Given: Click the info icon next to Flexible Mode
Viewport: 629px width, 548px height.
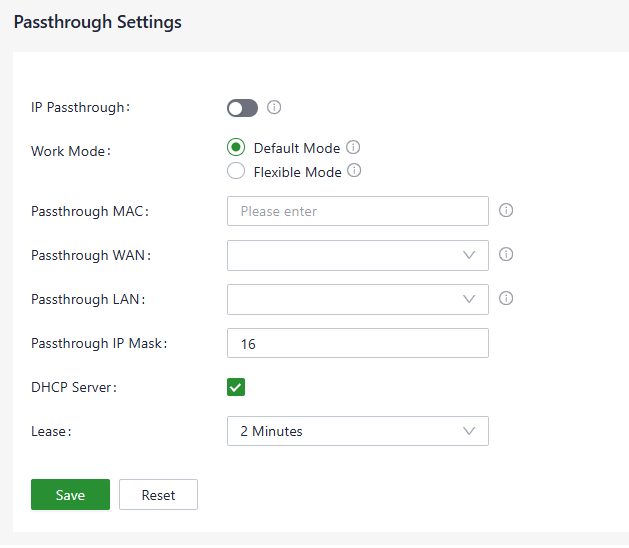Looking at the screenshot, I should coord(354,171).
